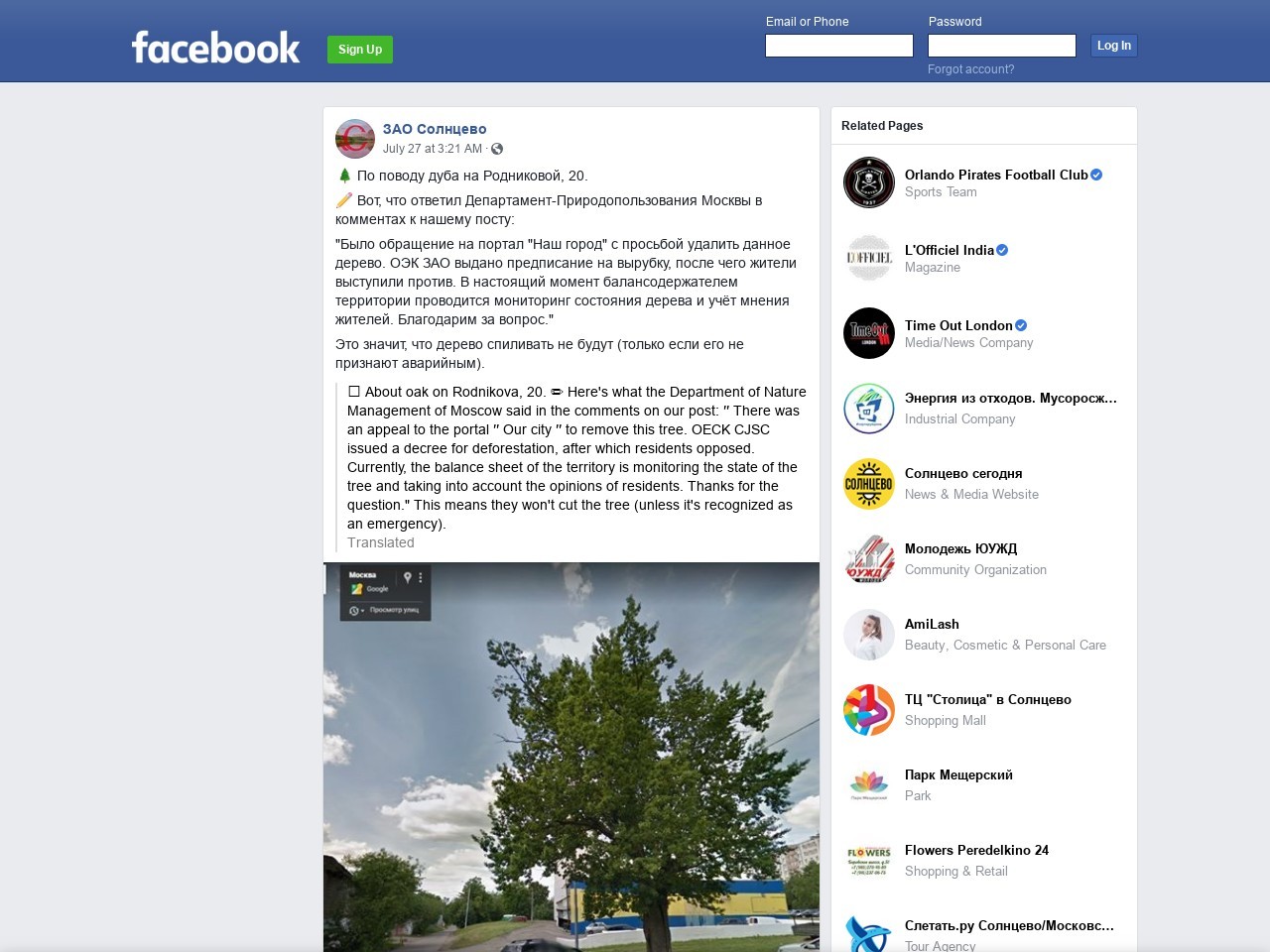Open Orlando Pirates Football Club avatar
Viewport: 1270px width, 952px height.
tap(869, 182)
